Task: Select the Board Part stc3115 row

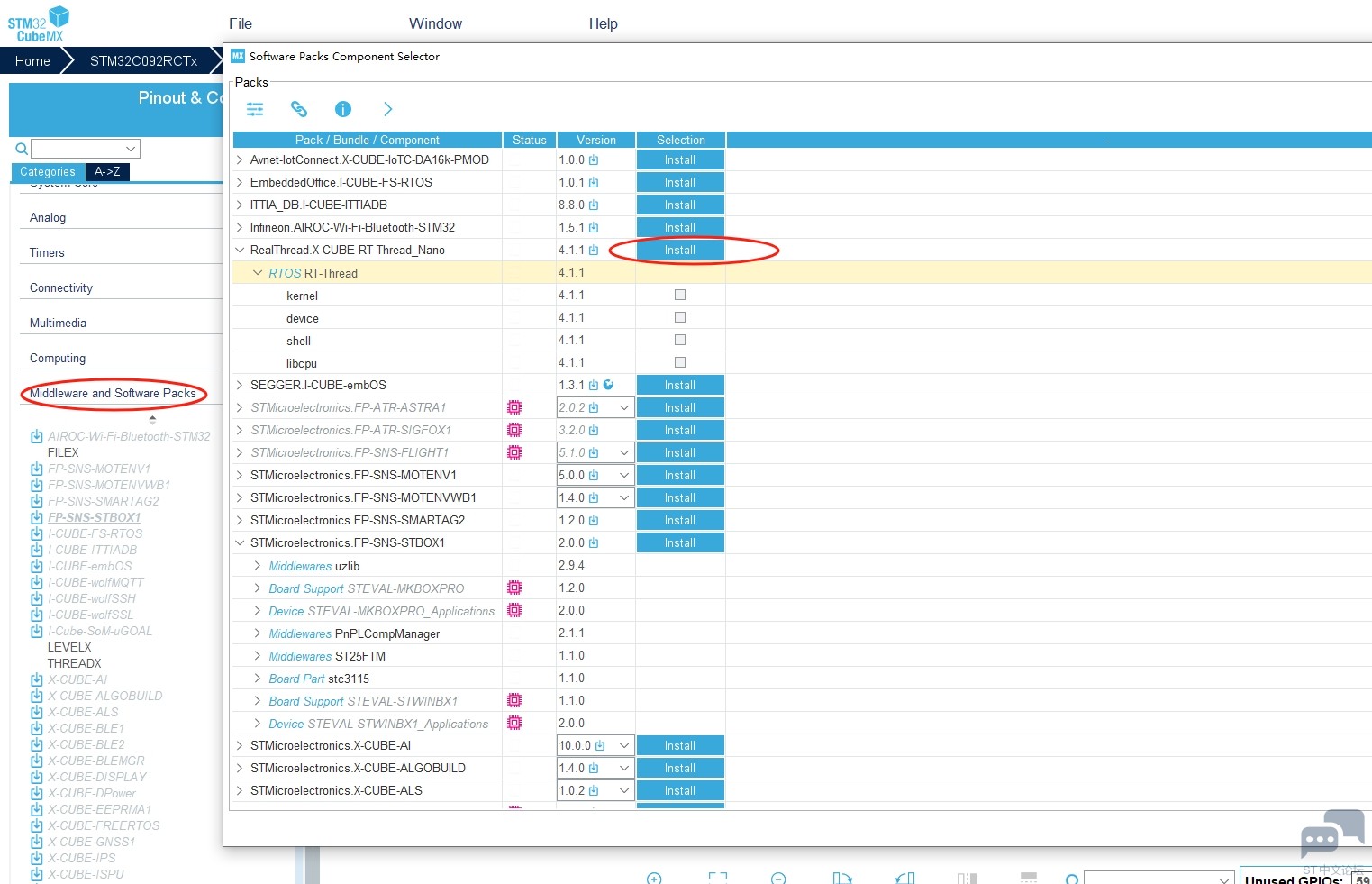Action: (x=319, y=679)
